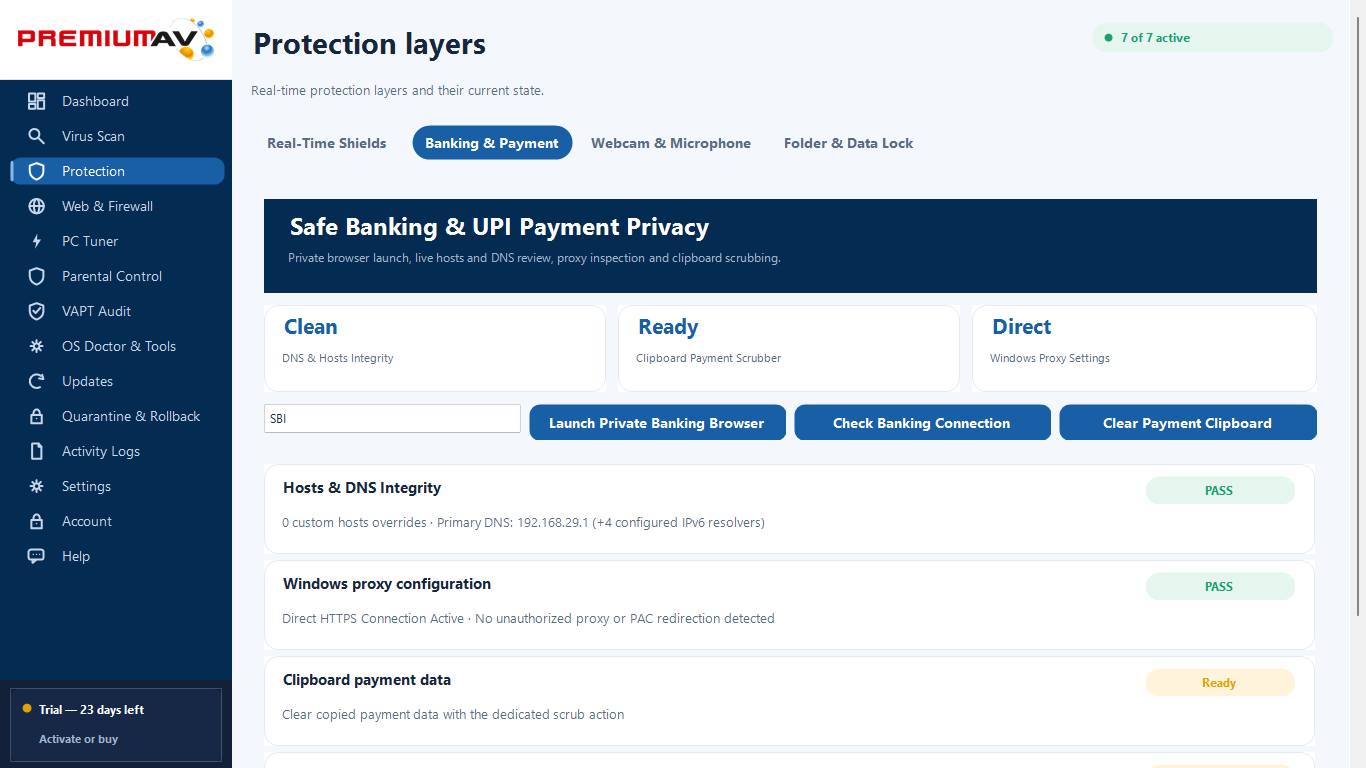Click the Virus Scan magnifier icon
Image resolution: width=1366 pixels, height=768 pixels.
(37, 136)
